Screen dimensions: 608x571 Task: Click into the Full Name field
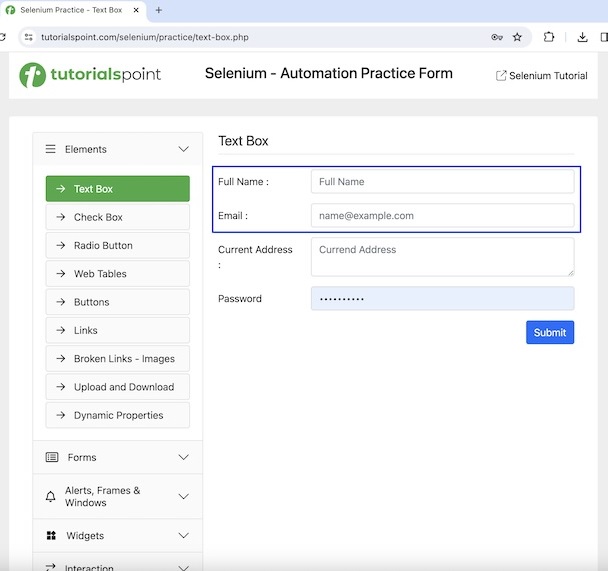pos(442,182)
